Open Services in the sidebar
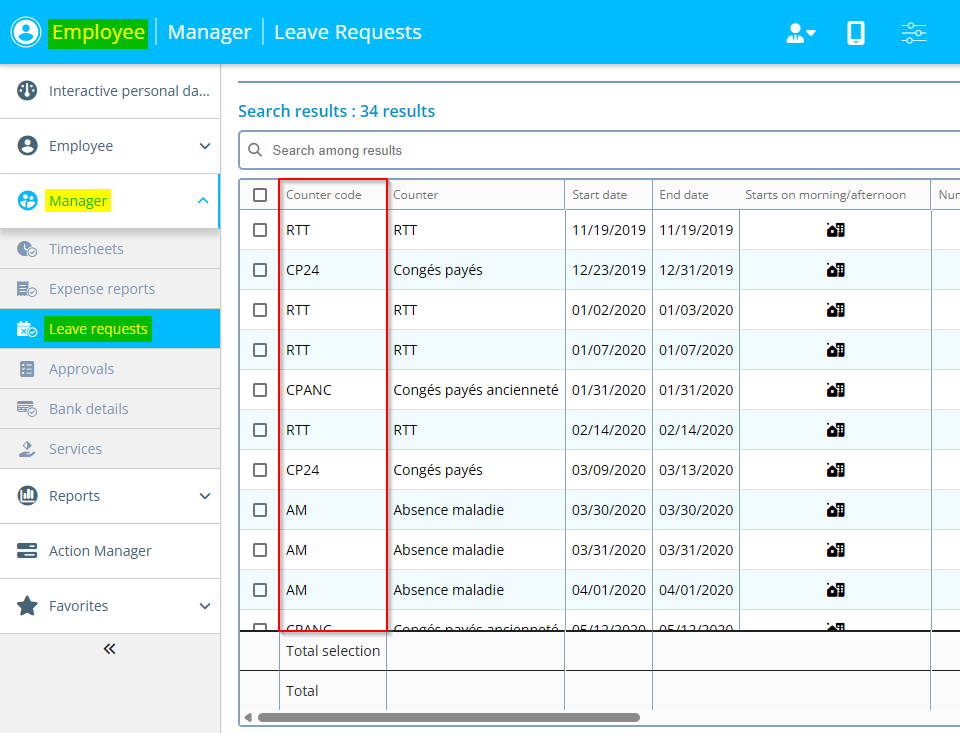The height and width of the screenshot is (733, 960). tap(75, 449)
